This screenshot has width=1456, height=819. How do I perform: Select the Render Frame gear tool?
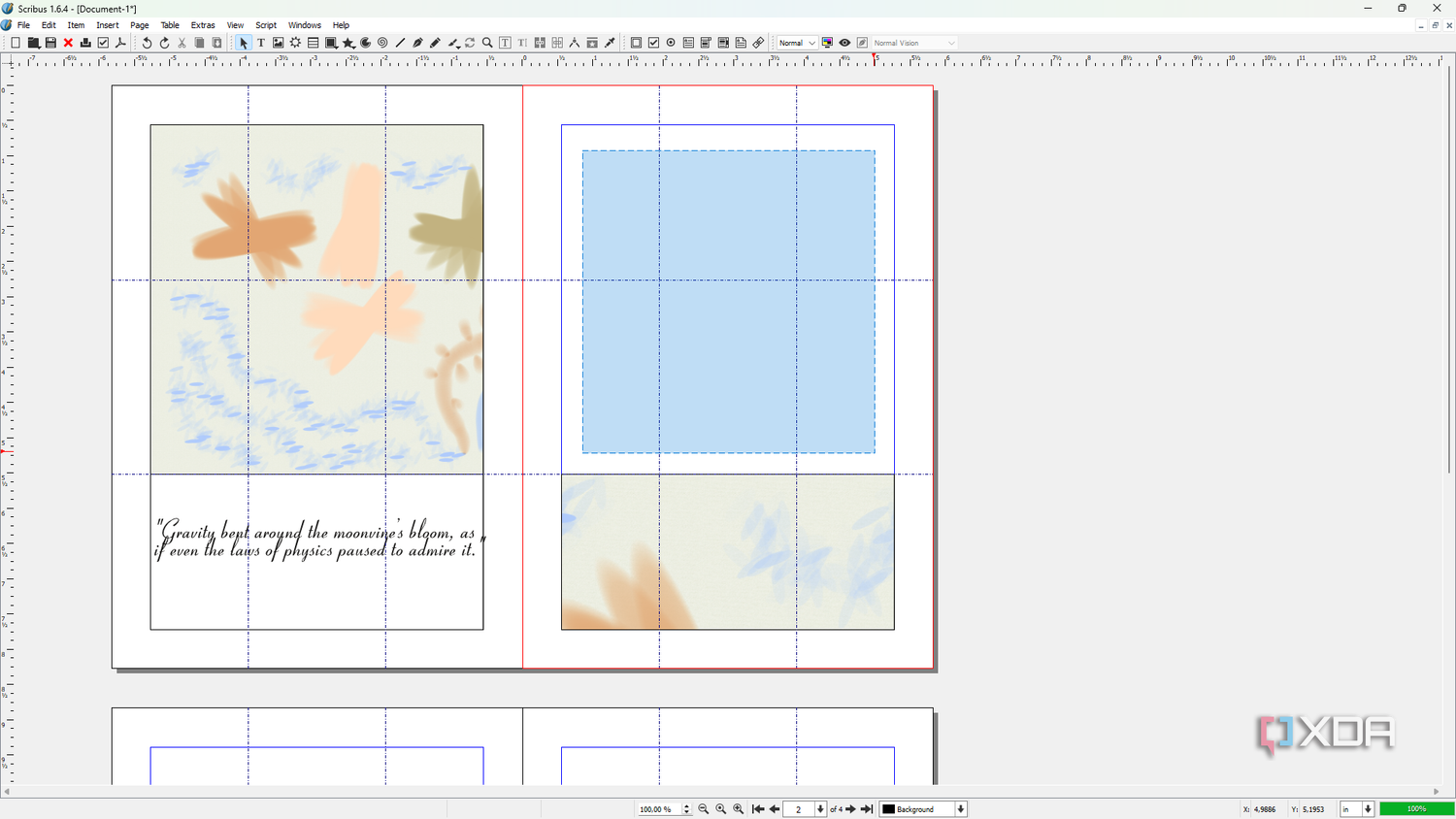(x=296, y=43)
